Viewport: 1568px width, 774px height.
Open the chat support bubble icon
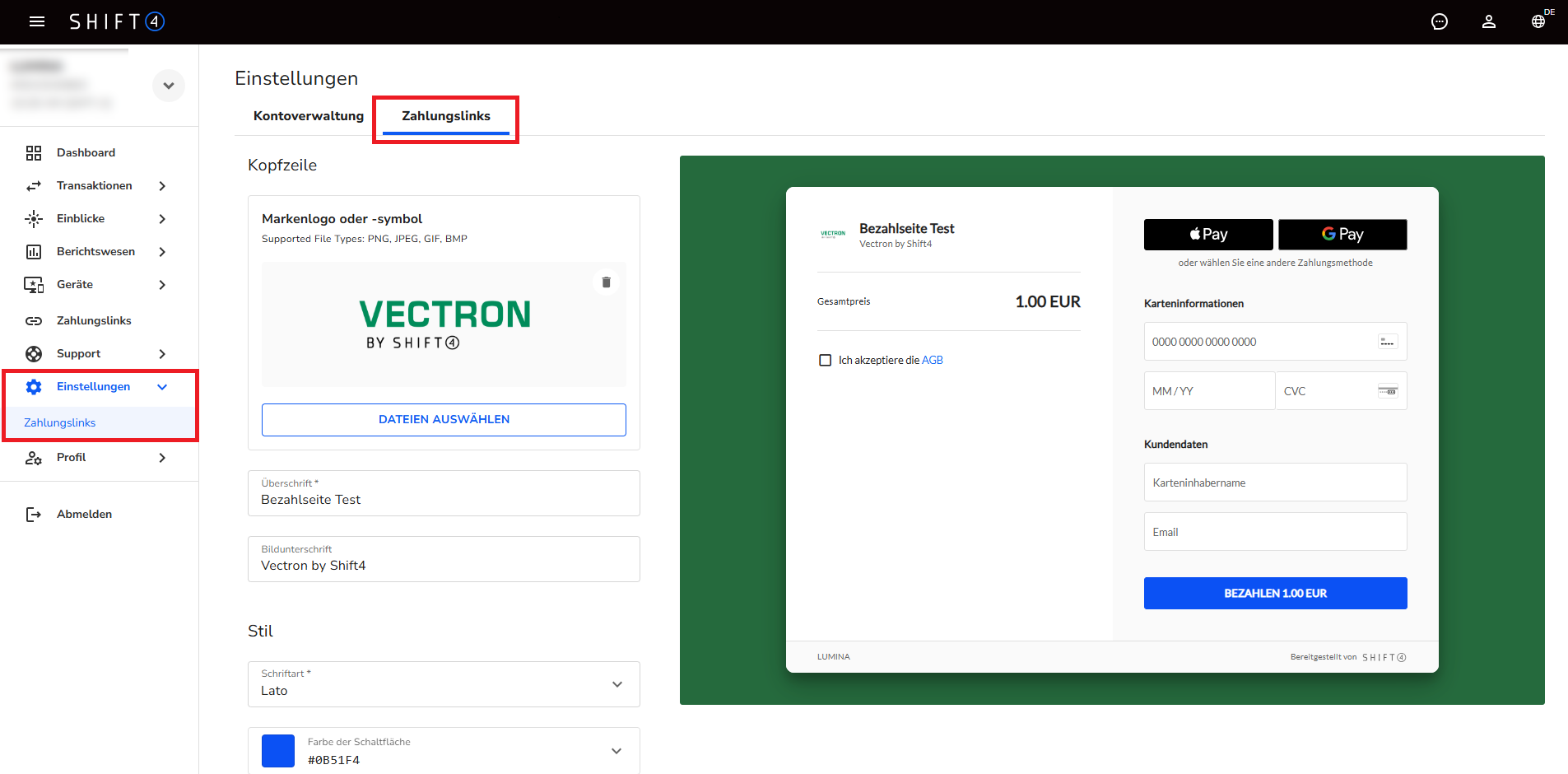tap(1440, 21)
